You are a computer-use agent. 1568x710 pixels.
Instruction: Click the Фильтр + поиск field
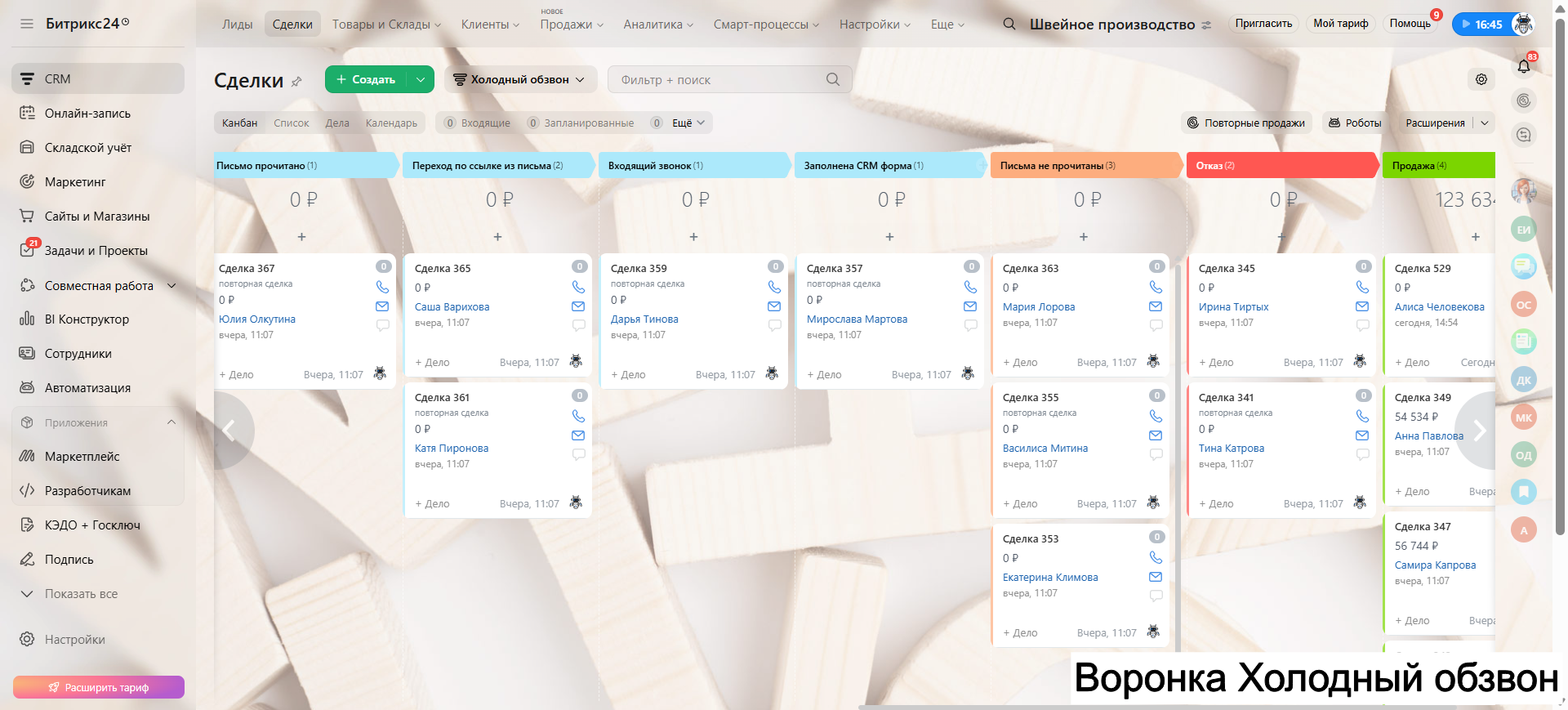[x=730, y=79]
